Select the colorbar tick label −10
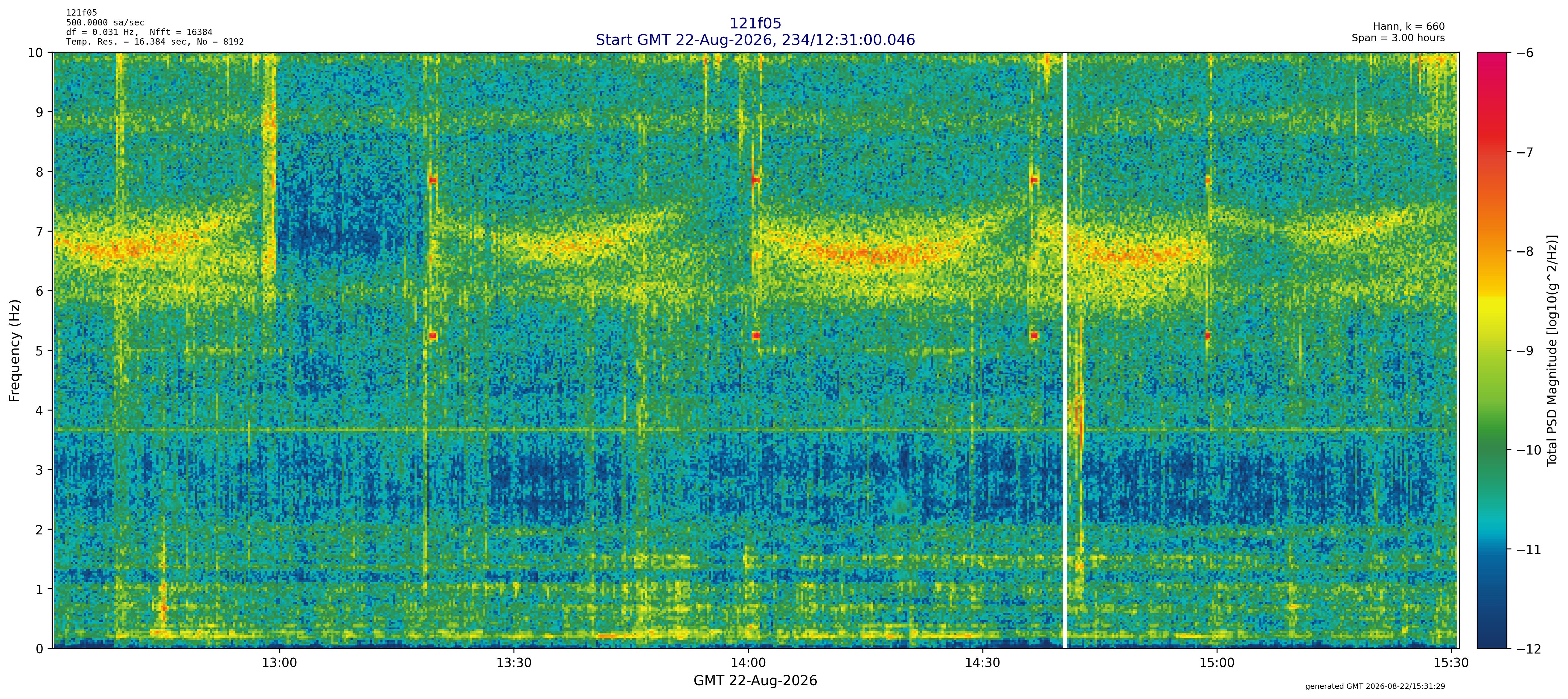Image resolution: width=1568 pixels, height=699 pixels. point(1529,451)
